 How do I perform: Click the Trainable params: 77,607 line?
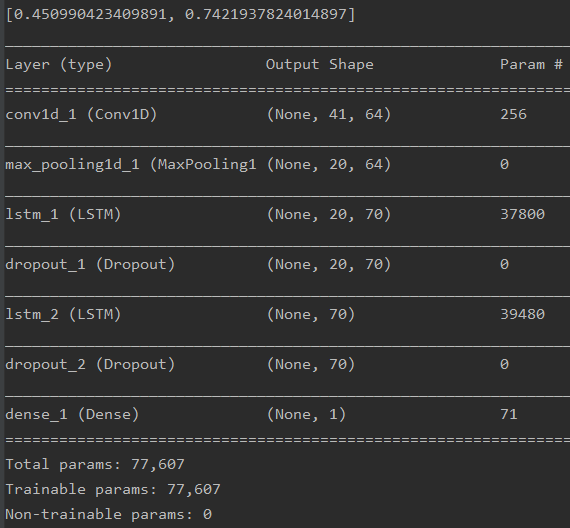click(x=113, y=489)
